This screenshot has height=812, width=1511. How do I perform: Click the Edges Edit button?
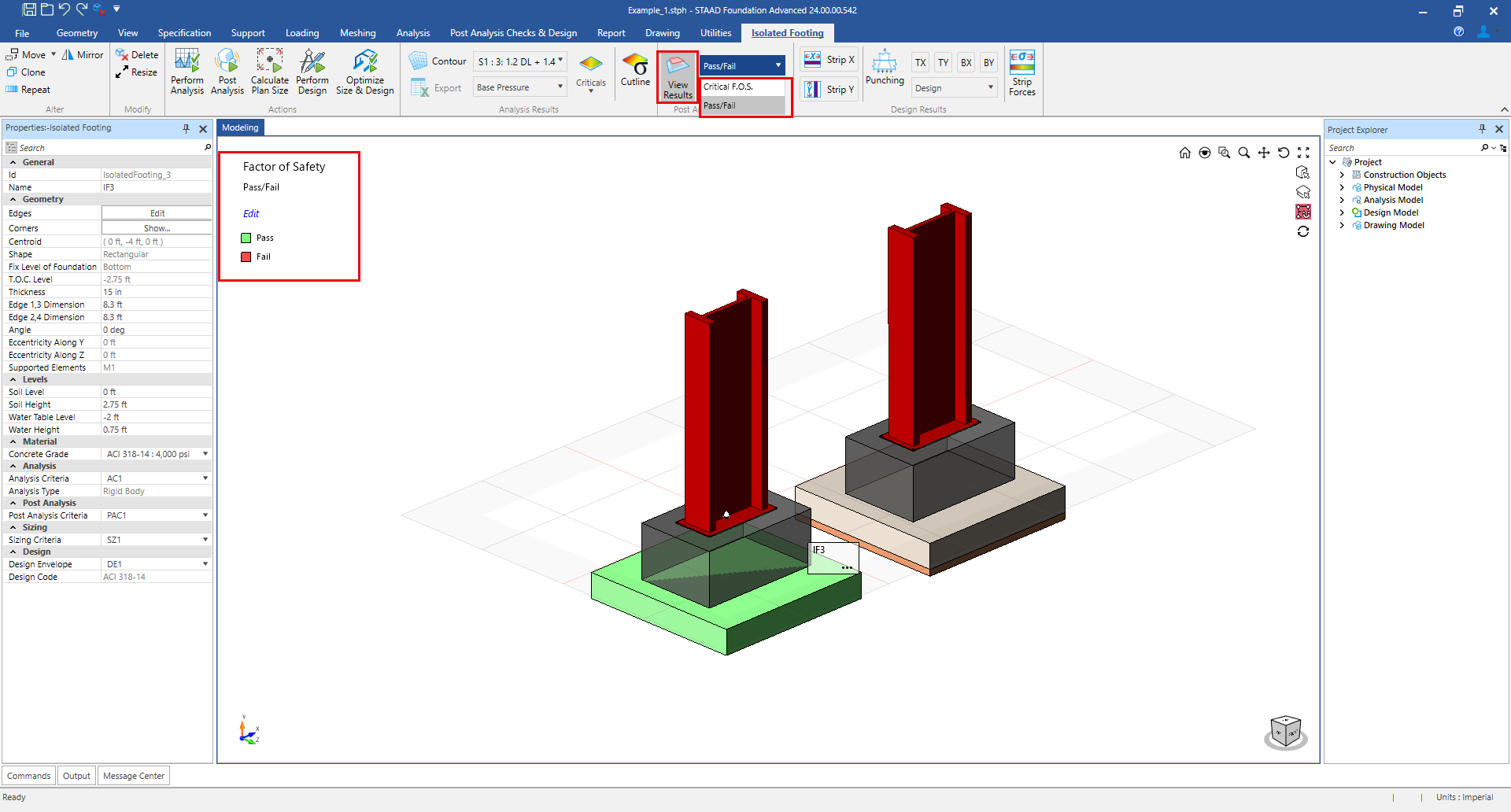[x=157, y=213]
